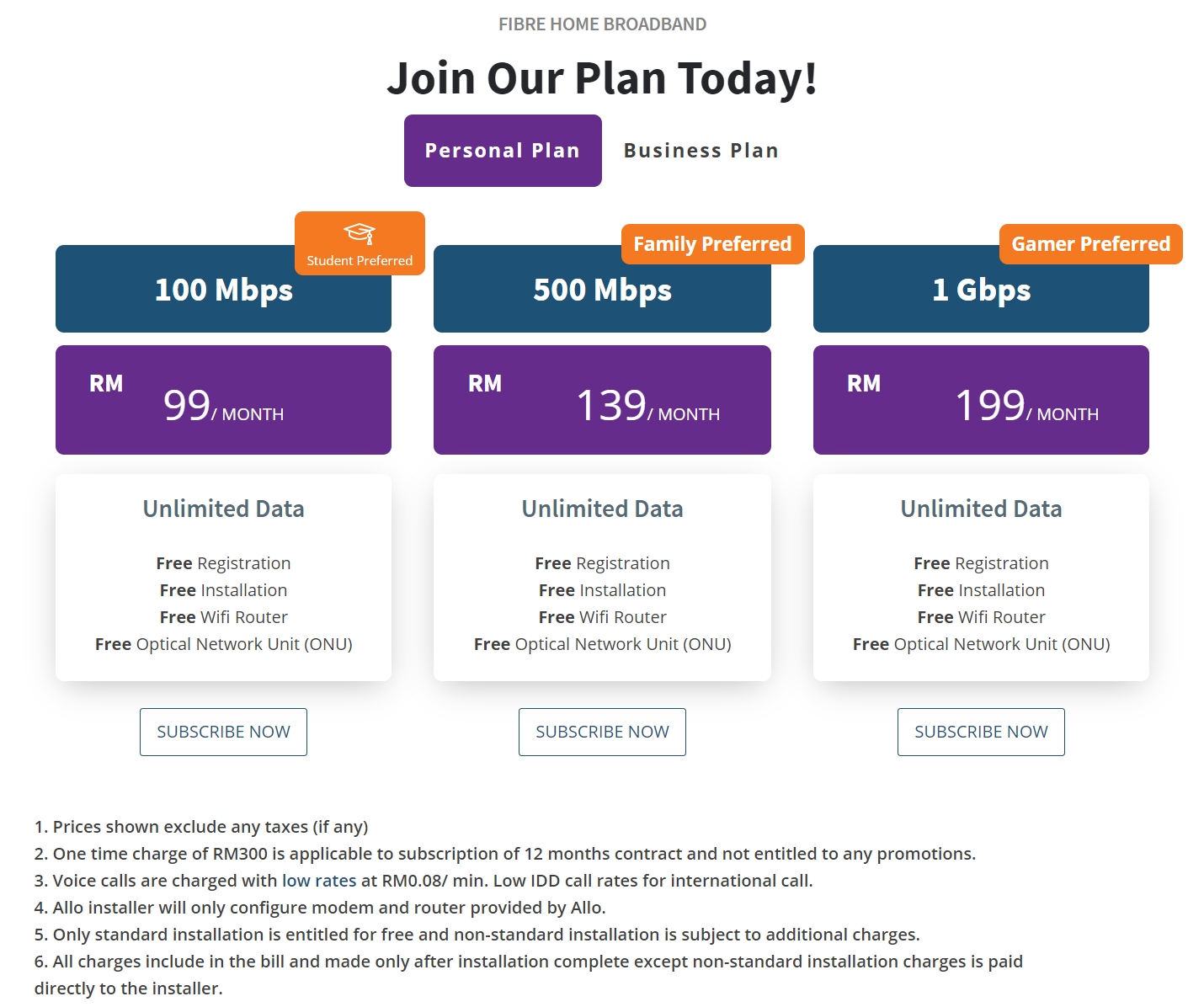
Task: Click the 100 Mbps plan Unlimited Data heading
Action: 223,509
